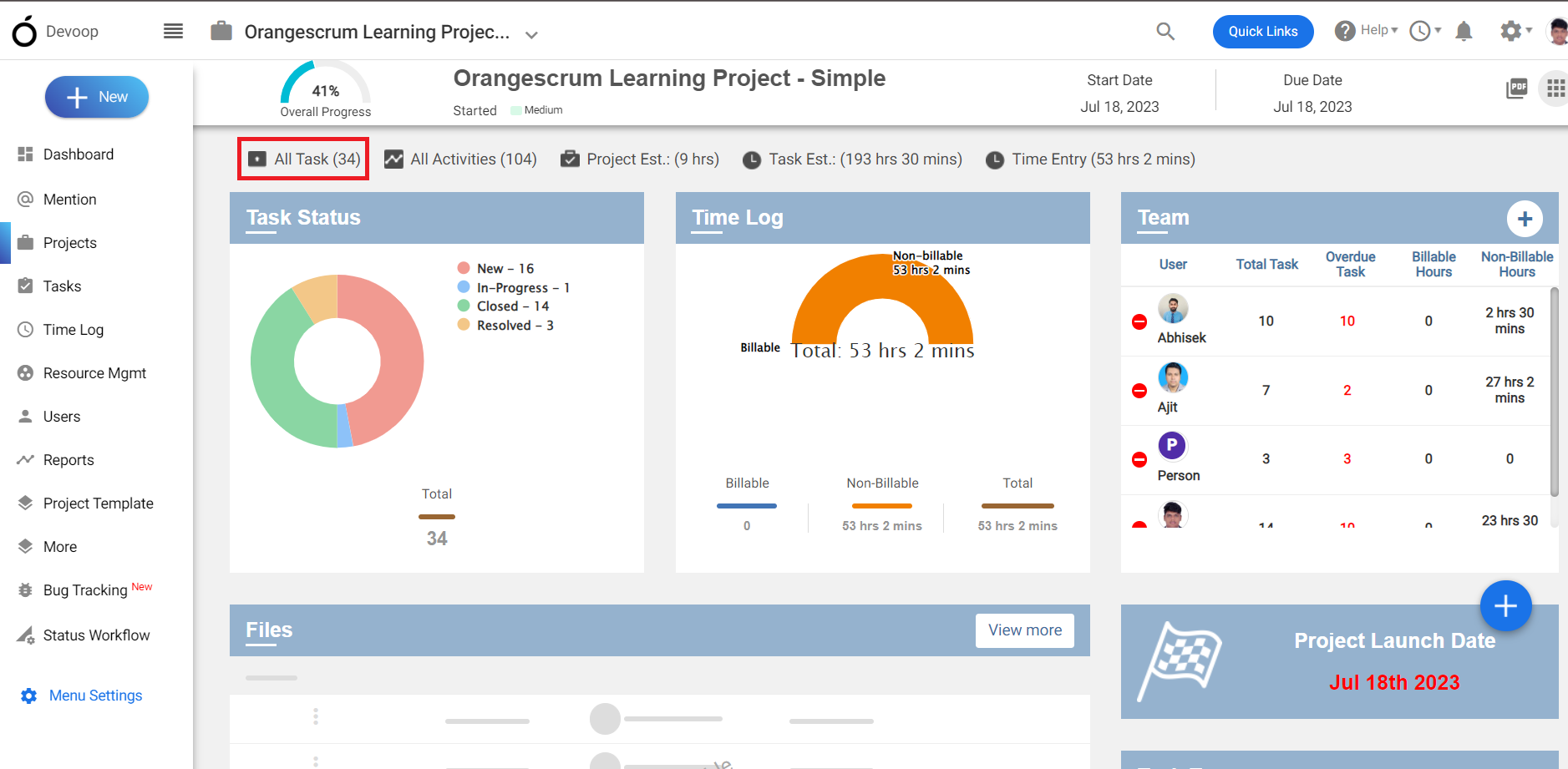Click Person's purple P avatar

(x=1172, y=446)
